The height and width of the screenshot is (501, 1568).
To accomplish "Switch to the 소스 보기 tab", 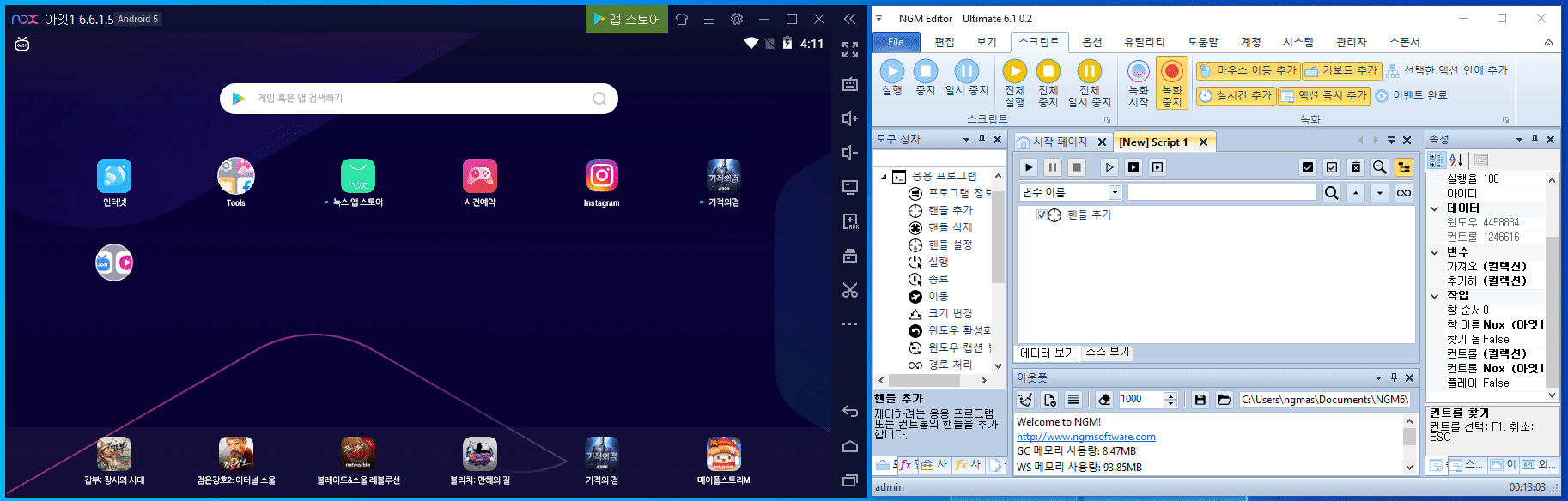I will click(1108, 352).
